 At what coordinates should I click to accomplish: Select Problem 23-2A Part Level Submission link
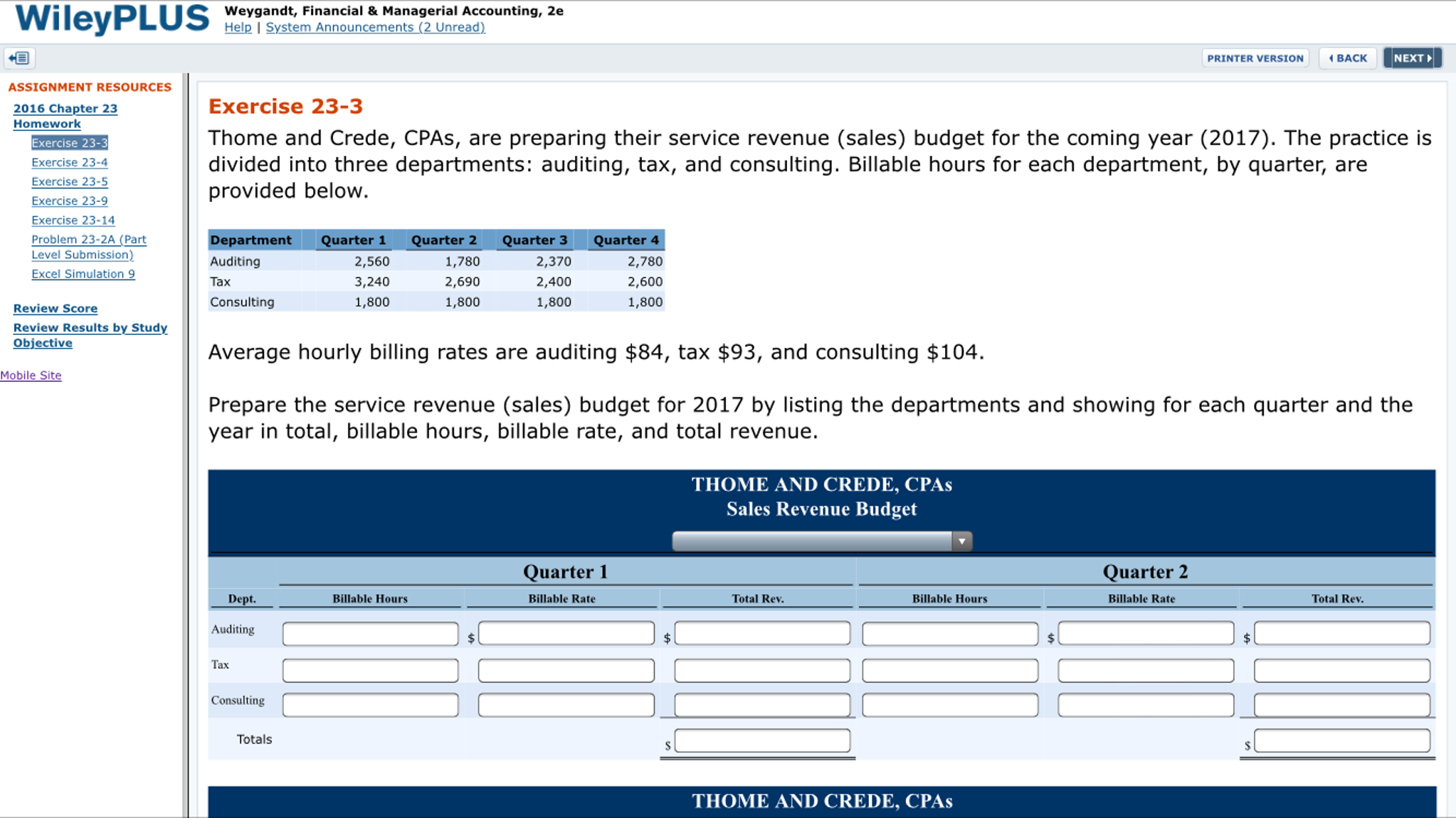(88, 247)
